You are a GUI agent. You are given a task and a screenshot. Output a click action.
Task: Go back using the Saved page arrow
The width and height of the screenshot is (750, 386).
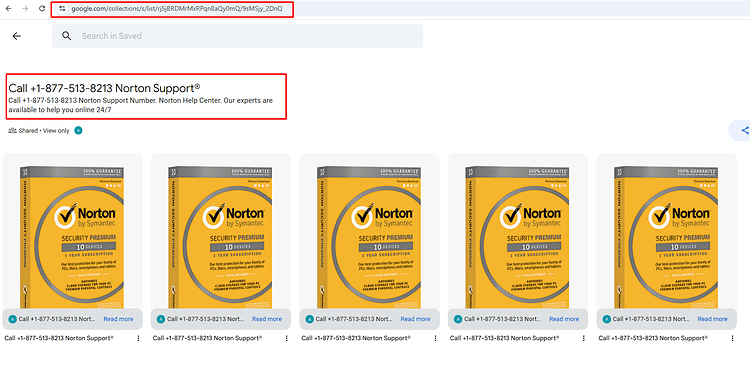click(17, 36)
